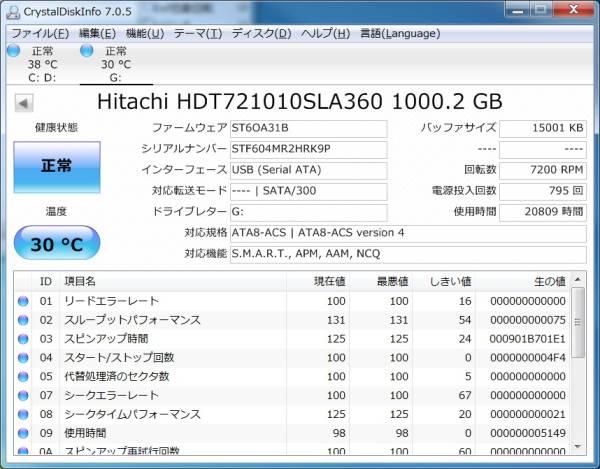The width and height of the screenshot is (600, 469).
Task: Select the 代替処理済のセクタ数 row name
Action: pyautogui.click(x=117, y=376)
